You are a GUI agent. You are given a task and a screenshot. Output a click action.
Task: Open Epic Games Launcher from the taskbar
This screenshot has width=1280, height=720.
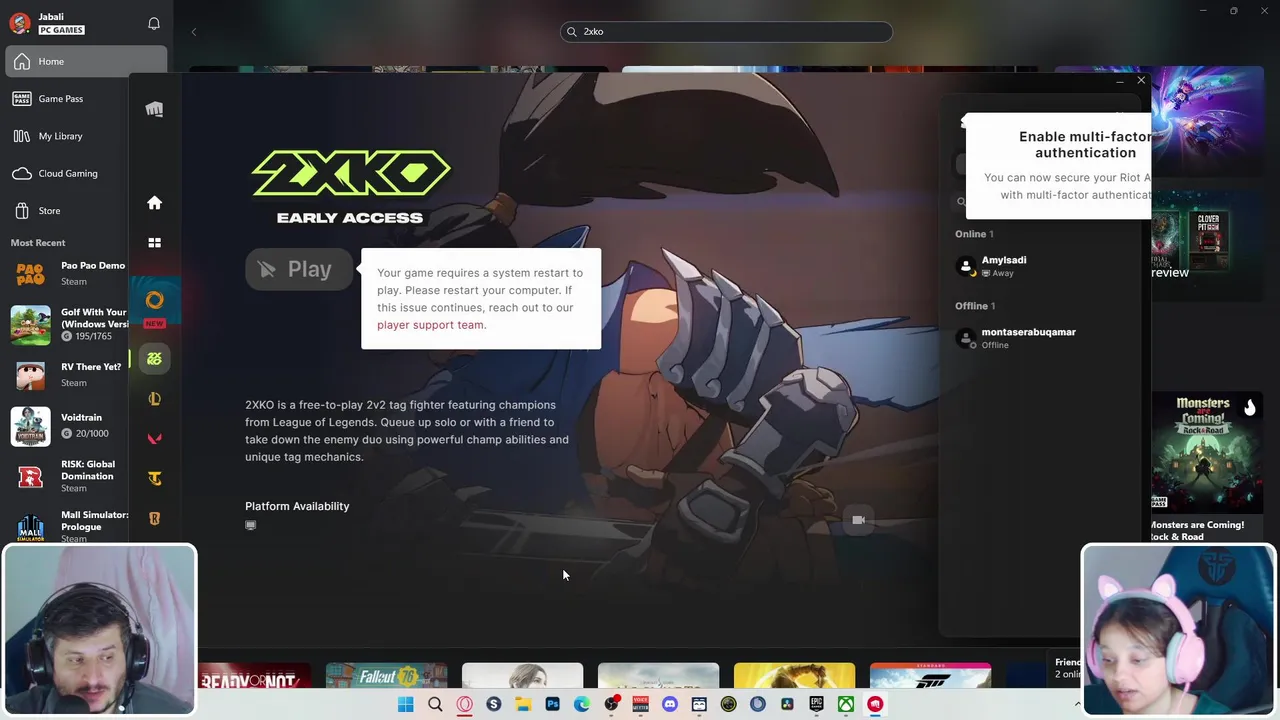click(816, 704)
